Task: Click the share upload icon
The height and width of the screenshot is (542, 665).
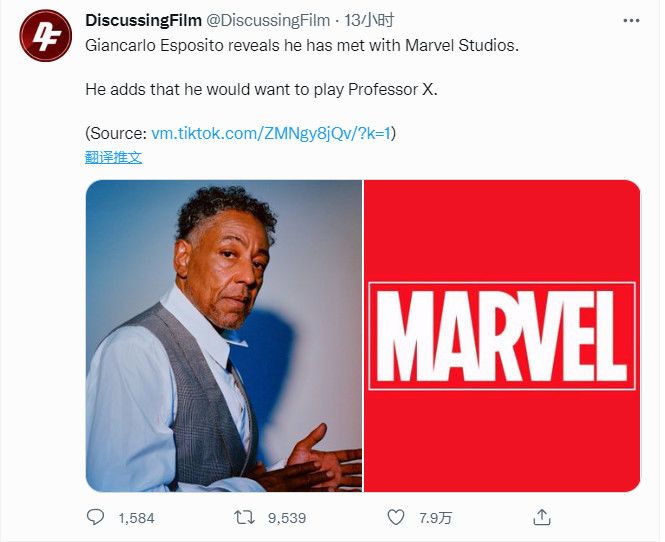Action: (x=542, y=517)
